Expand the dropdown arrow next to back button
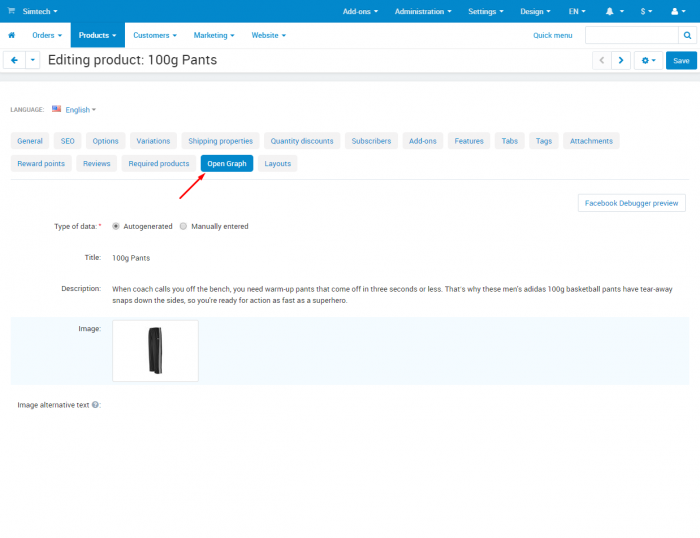 point(33,60)
